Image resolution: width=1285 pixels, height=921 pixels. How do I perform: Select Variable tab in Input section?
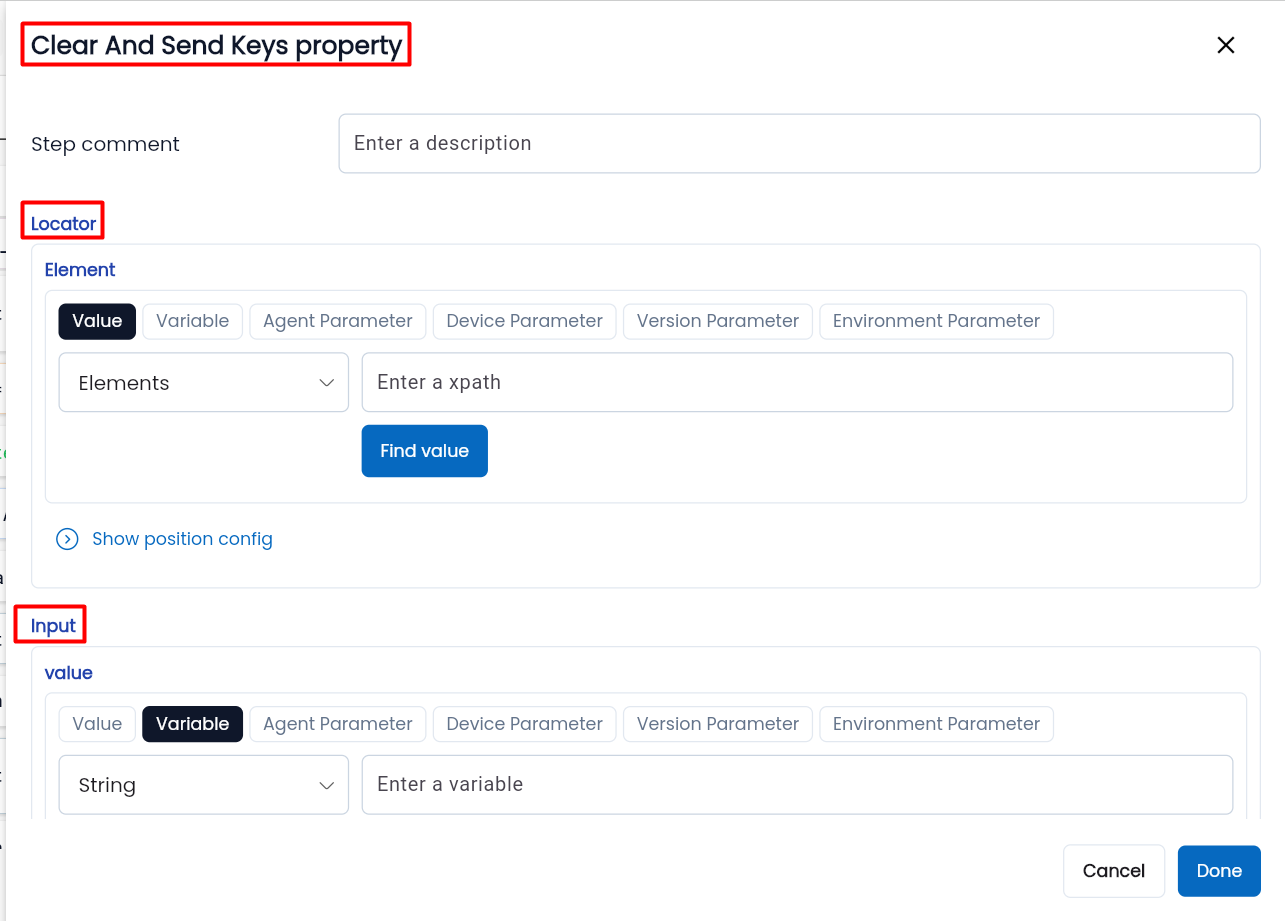coord(192,724)
